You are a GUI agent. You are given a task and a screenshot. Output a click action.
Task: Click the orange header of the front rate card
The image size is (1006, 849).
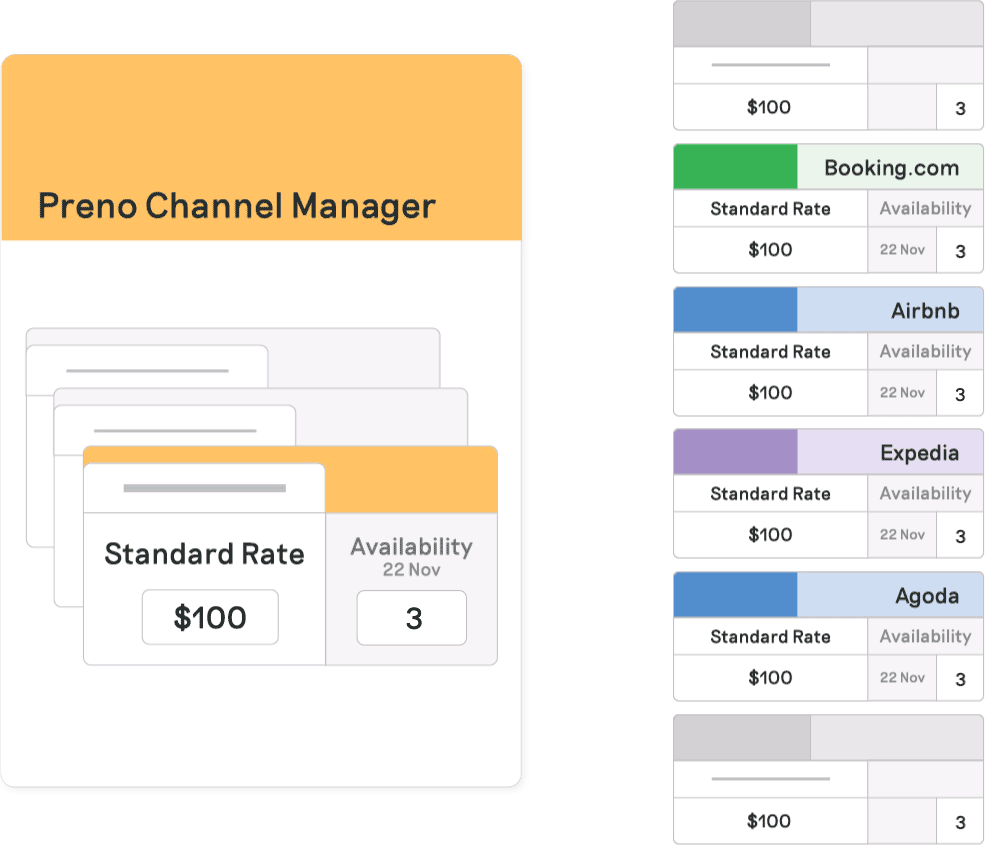click(x=411, y=480)
